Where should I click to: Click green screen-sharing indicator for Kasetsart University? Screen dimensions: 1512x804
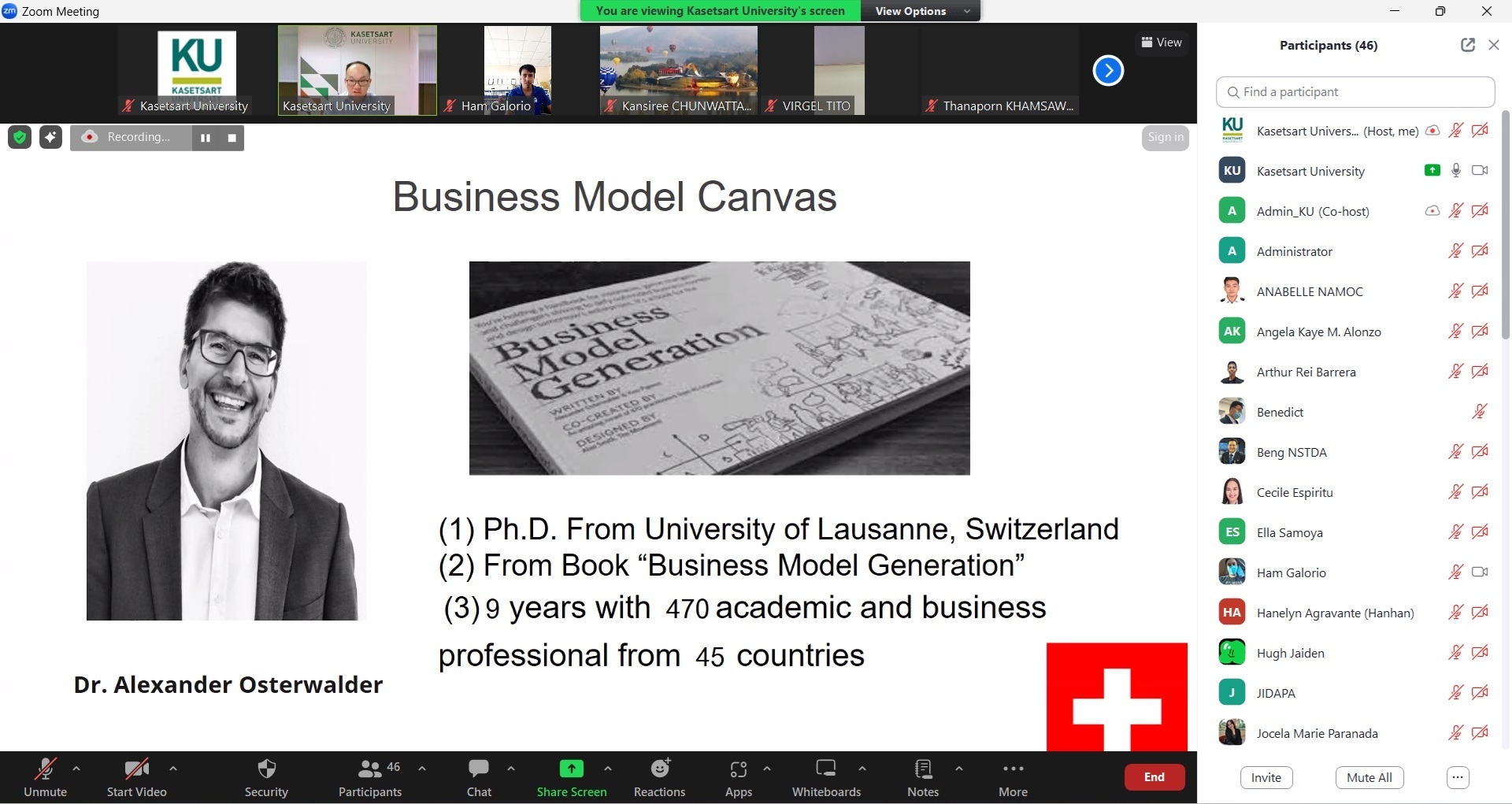tap(1432, 170)
